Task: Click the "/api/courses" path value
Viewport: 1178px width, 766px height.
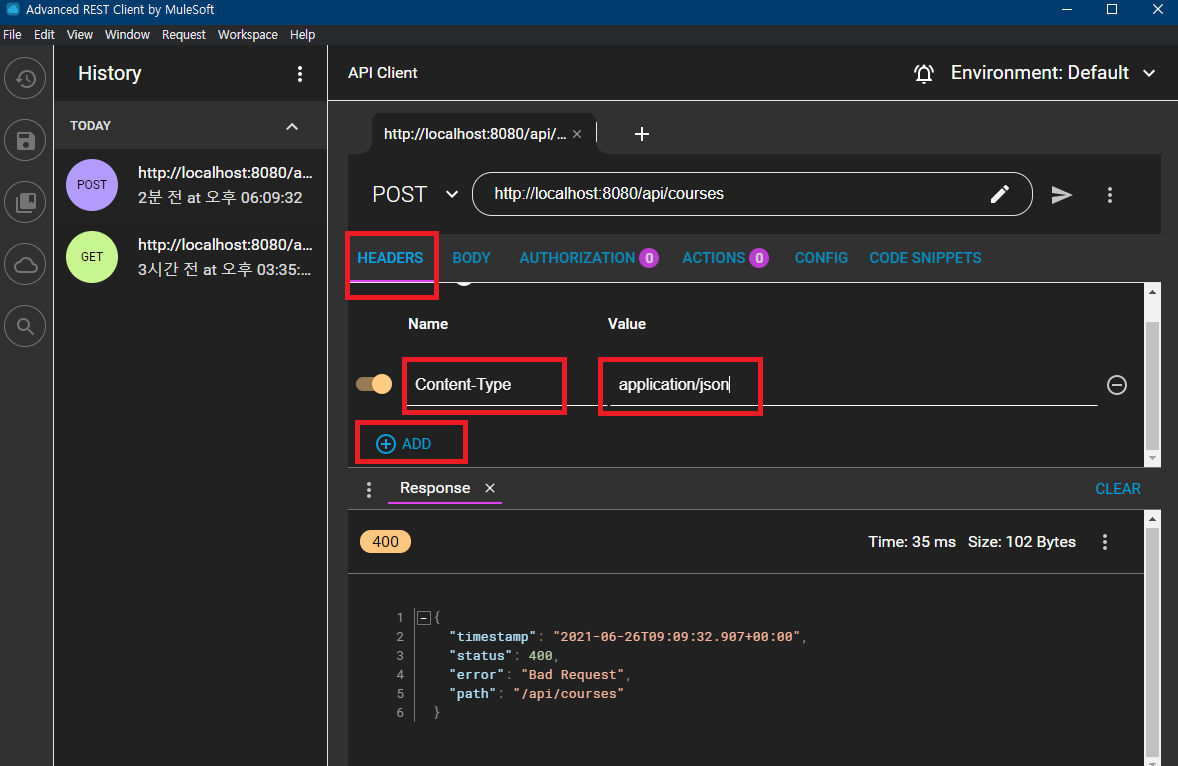Action: (x=568, y=694)
